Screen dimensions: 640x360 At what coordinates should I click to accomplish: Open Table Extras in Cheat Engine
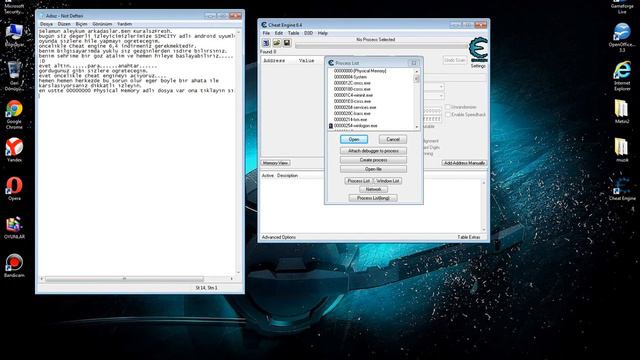tap(469, 237)
